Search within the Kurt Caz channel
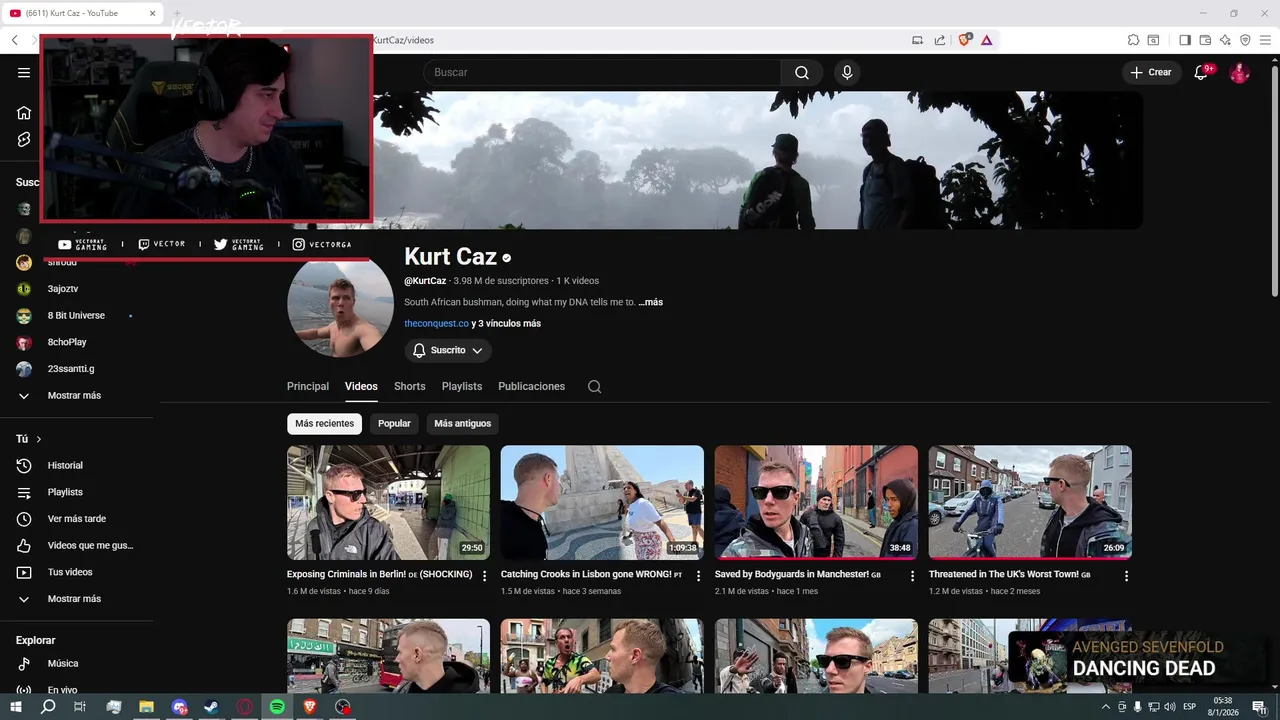 click(594, 387)
